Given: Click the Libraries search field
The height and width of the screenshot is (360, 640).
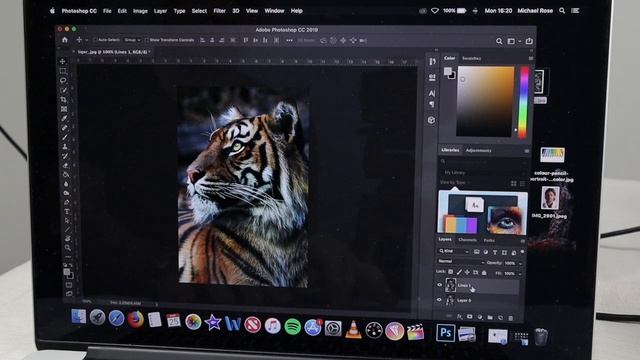Looking at the screenshot, I should click(x=484, y=162).
